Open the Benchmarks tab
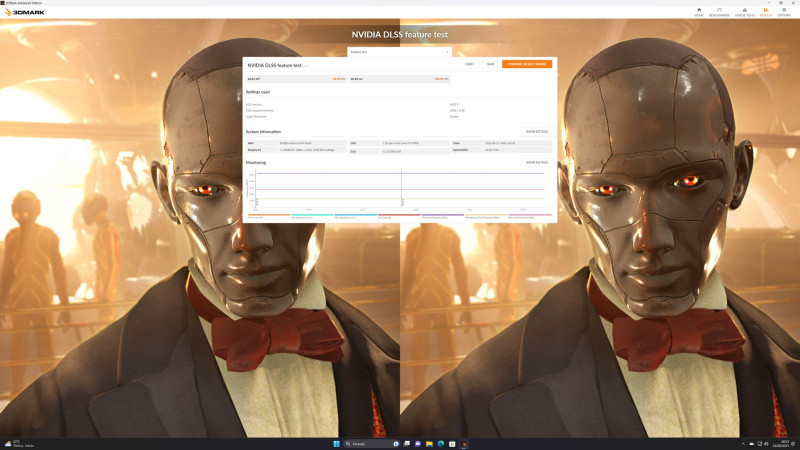Image resolution: width=800 pixels, height=450 pixels. click(719, 12)
